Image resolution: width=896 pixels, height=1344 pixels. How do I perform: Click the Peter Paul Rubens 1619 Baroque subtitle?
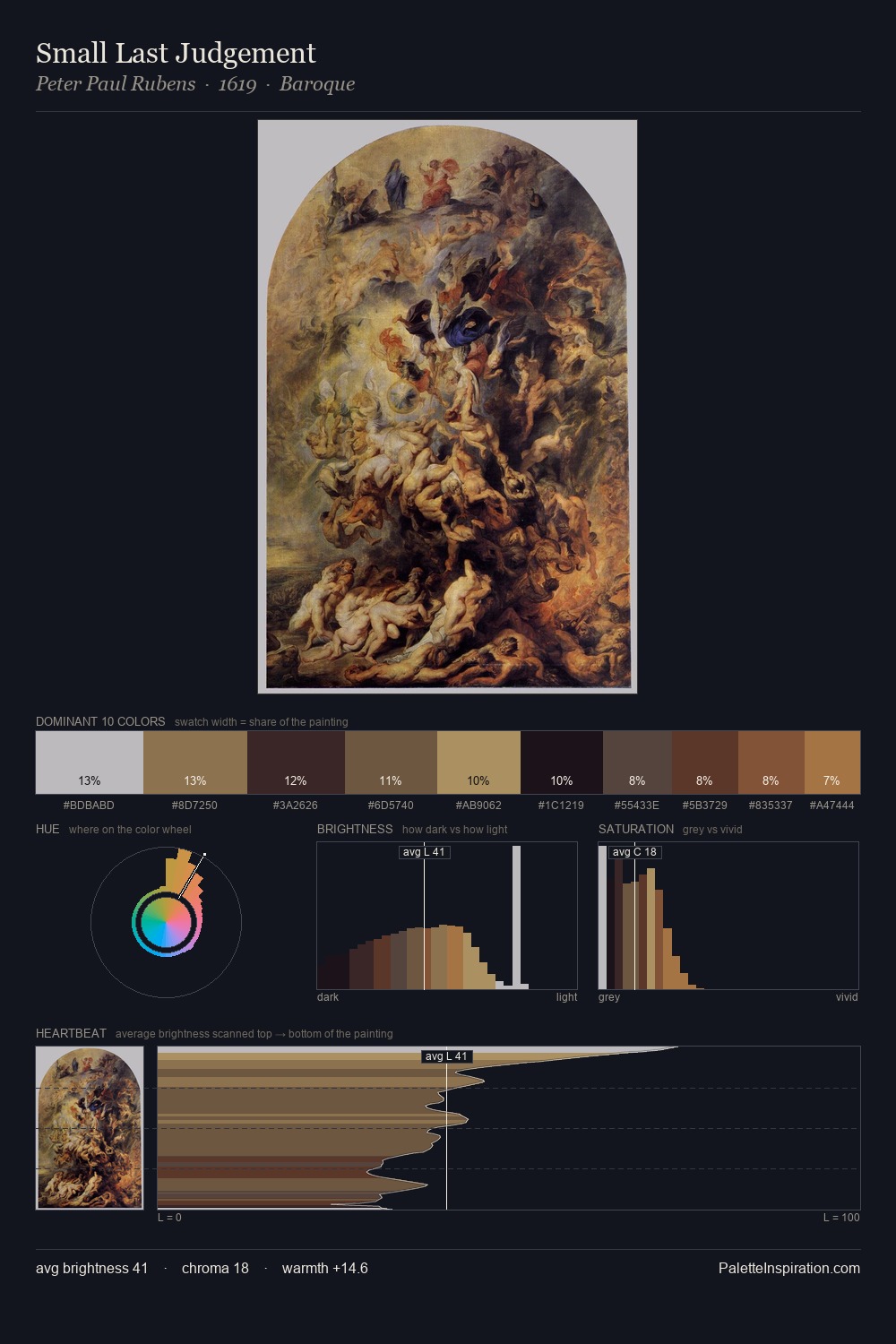click(x=195, y=83)
